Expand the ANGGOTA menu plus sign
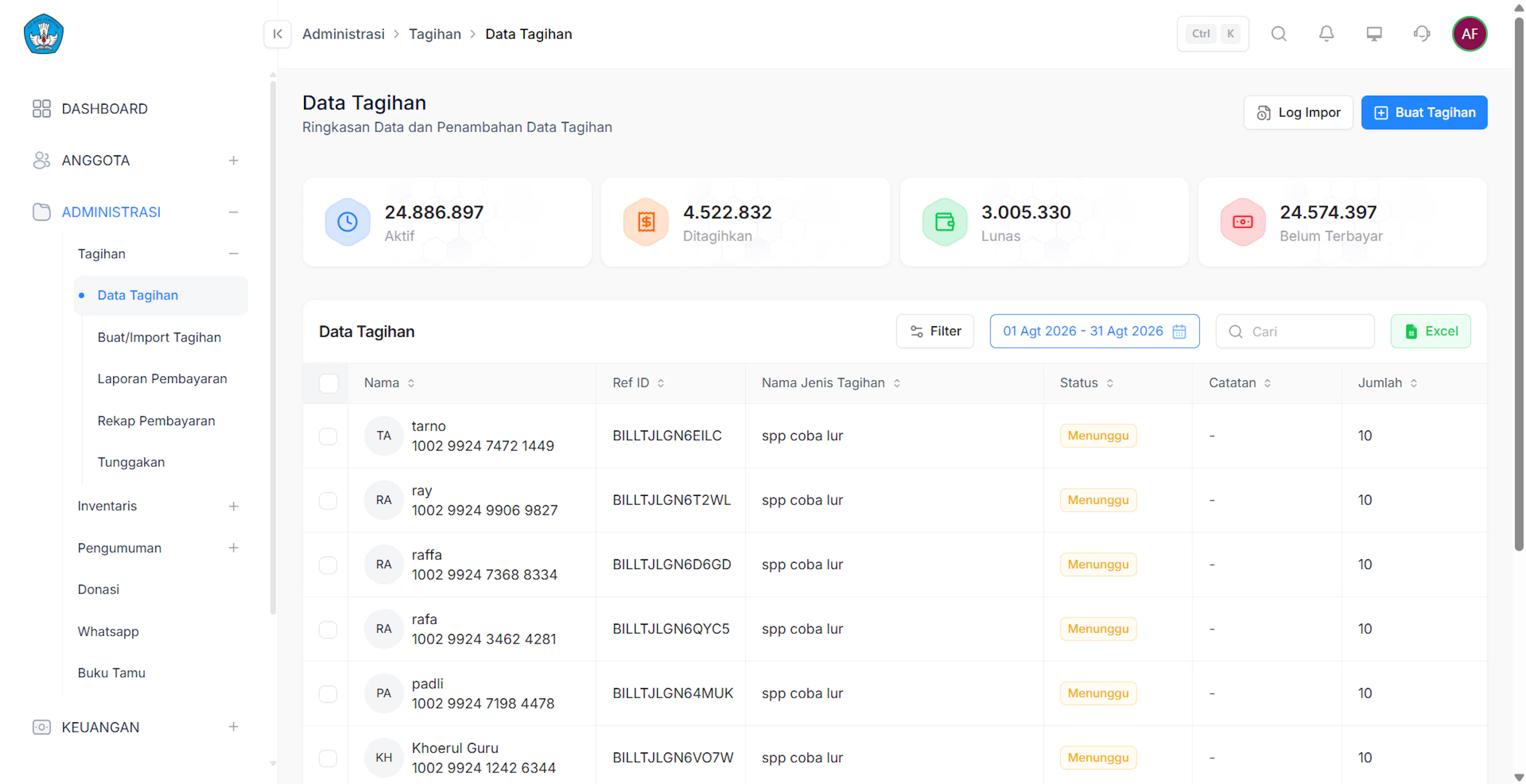The image size is (1526, 784). (233, 161)
